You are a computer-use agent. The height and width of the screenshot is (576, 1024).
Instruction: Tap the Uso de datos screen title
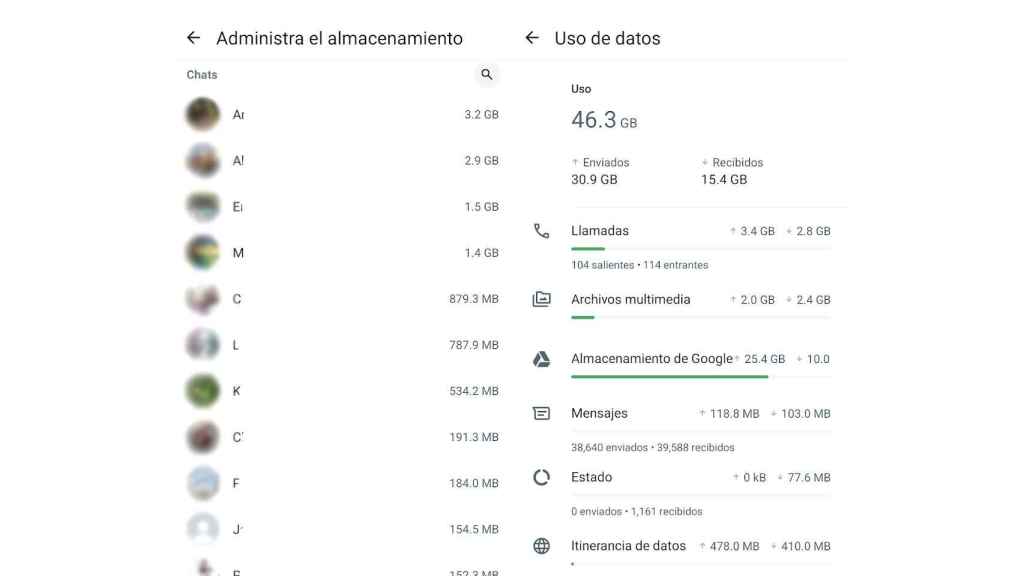tap(607, 38)
